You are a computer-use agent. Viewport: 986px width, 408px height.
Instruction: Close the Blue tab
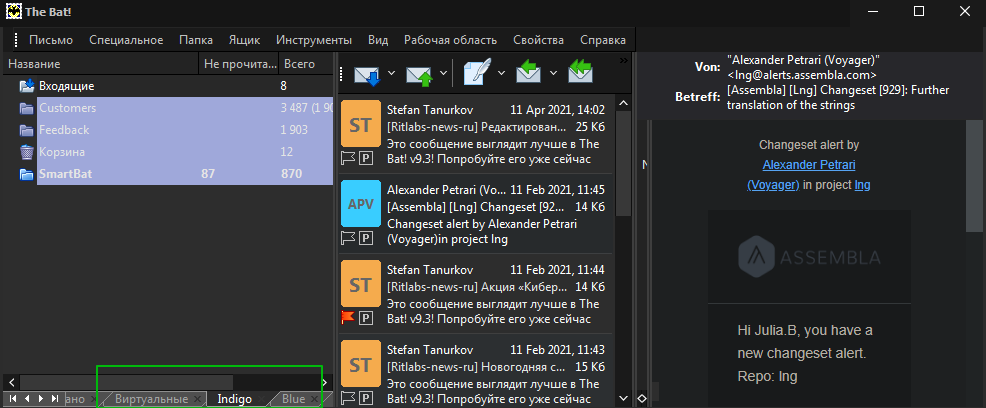point(314,399)
